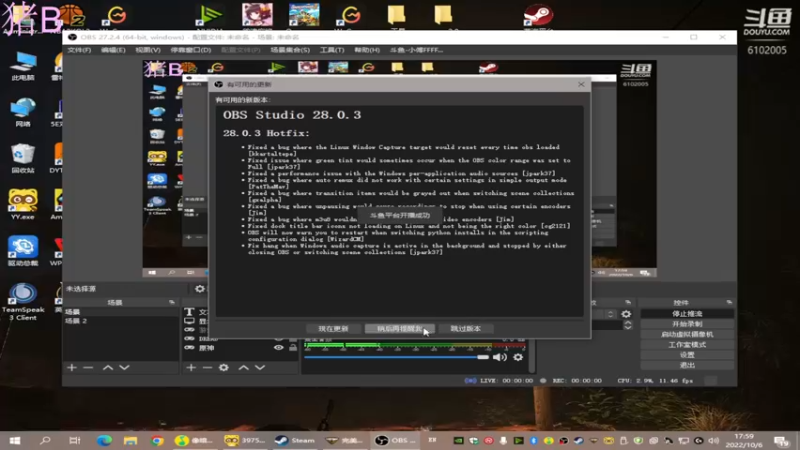This screenshot has width=800, height=450.
Task: Open 场景集合(S) menu
Action: tap(290, 50)
